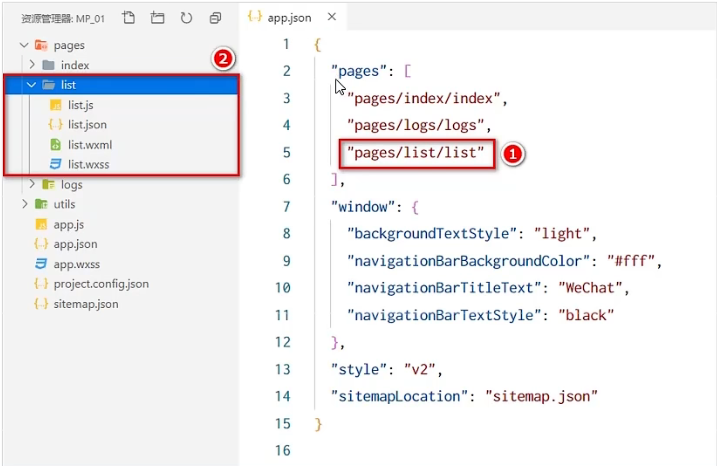
Task: Click the app.json file icon in explorer
Action: point(41,244)
